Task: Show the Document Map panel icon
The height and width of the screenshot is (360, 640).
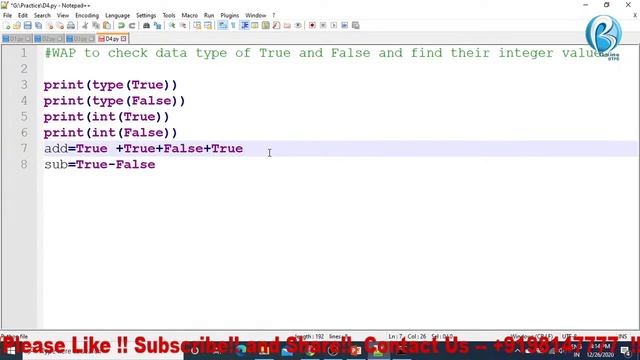Action: click(x=266, y=25)
